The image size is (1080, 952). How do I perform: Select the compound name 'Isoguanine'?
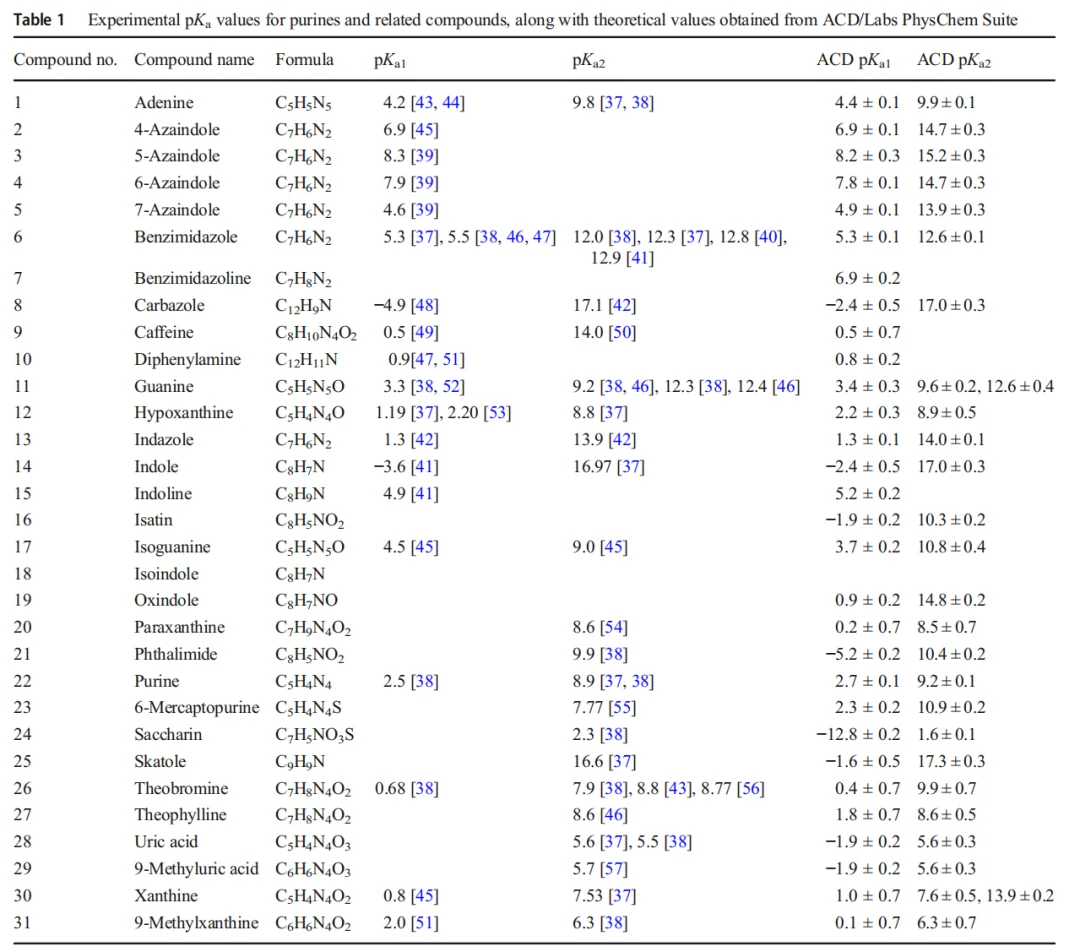172,547
